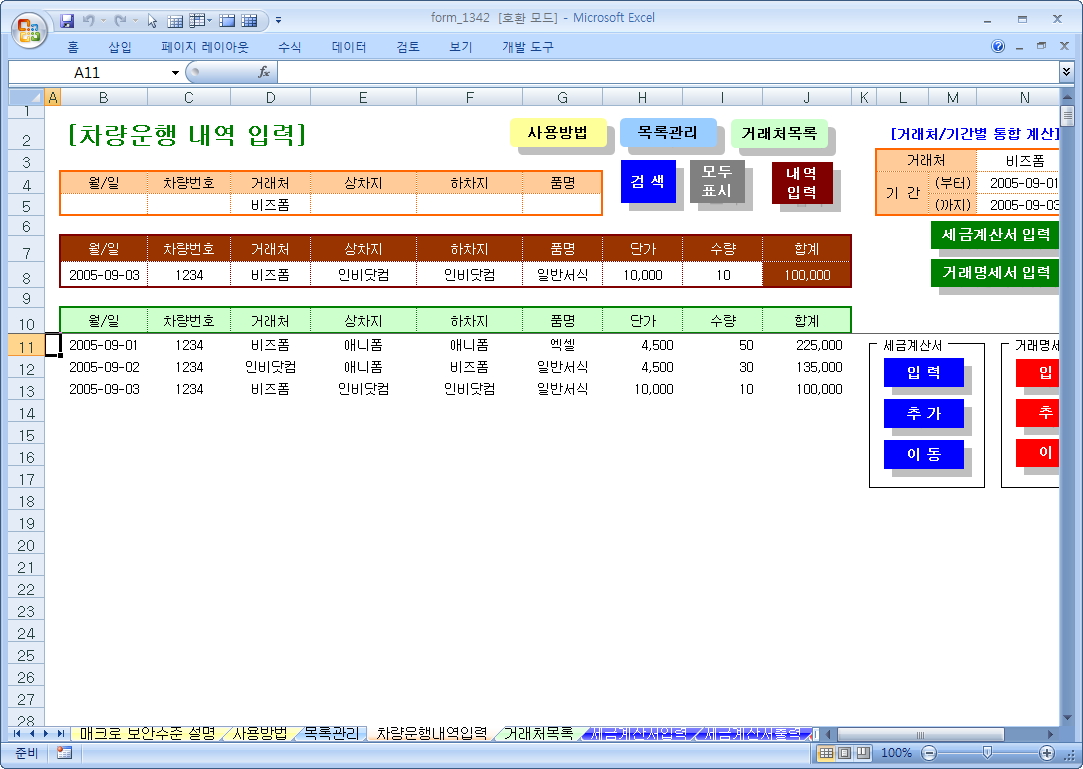Switch to Page Layout view
Image resolution: width=1083 pixels, height=769 pixels.
(x=844, y=752)
